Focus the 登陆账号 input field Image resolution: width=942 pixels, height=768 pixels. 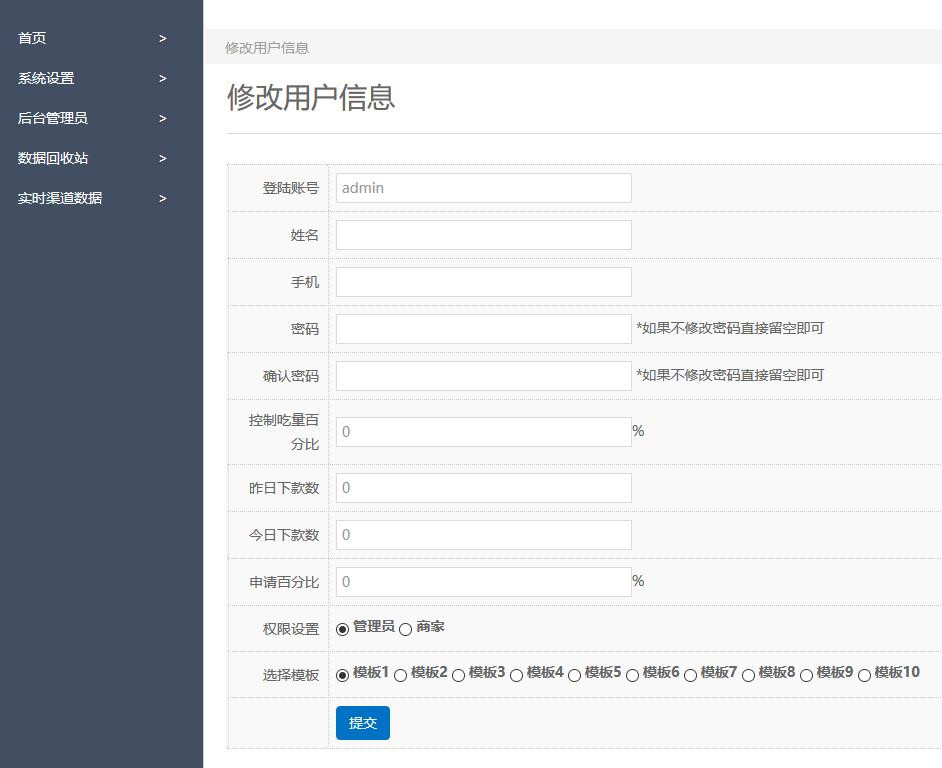[483, 188]
